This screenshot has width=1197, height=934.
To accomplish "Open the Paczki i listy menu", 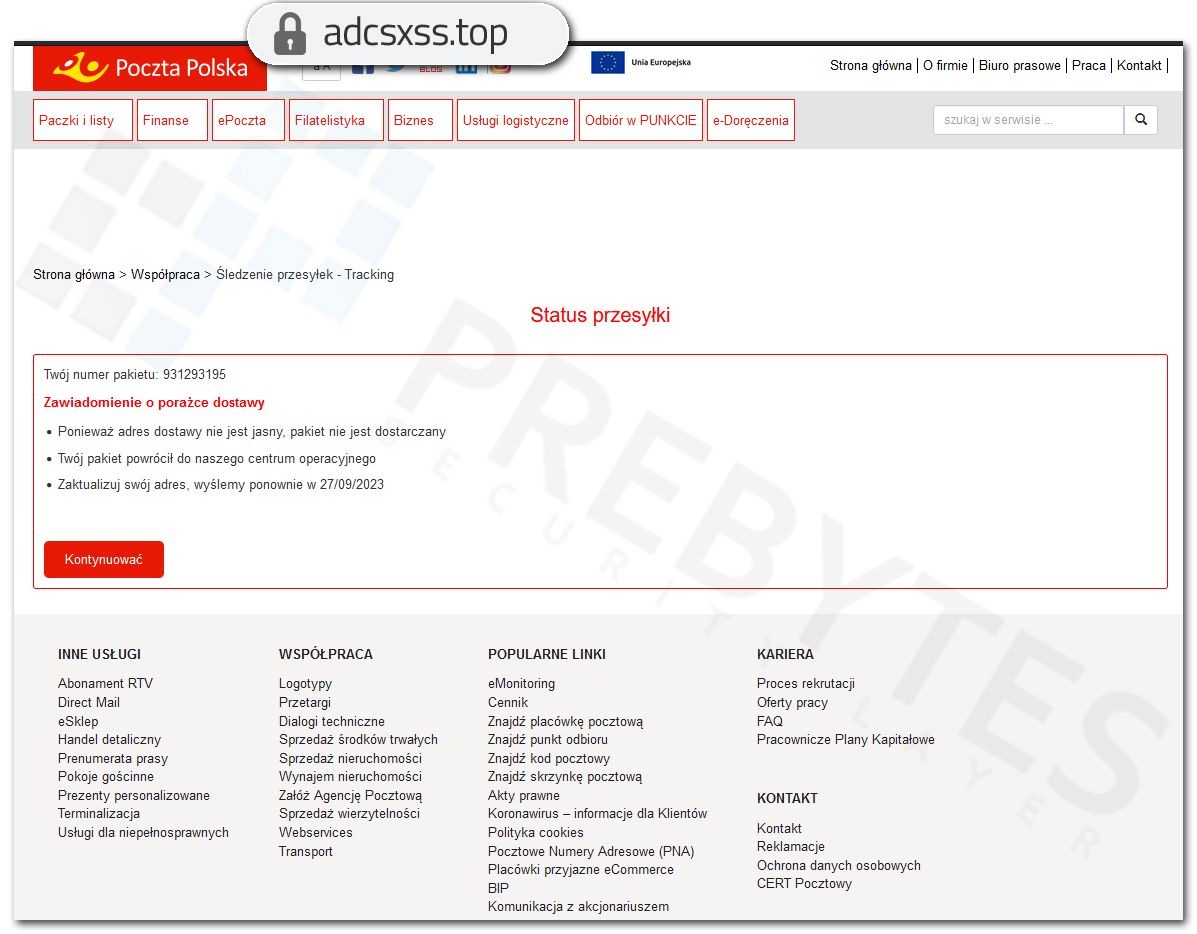I will pos(82,120).
